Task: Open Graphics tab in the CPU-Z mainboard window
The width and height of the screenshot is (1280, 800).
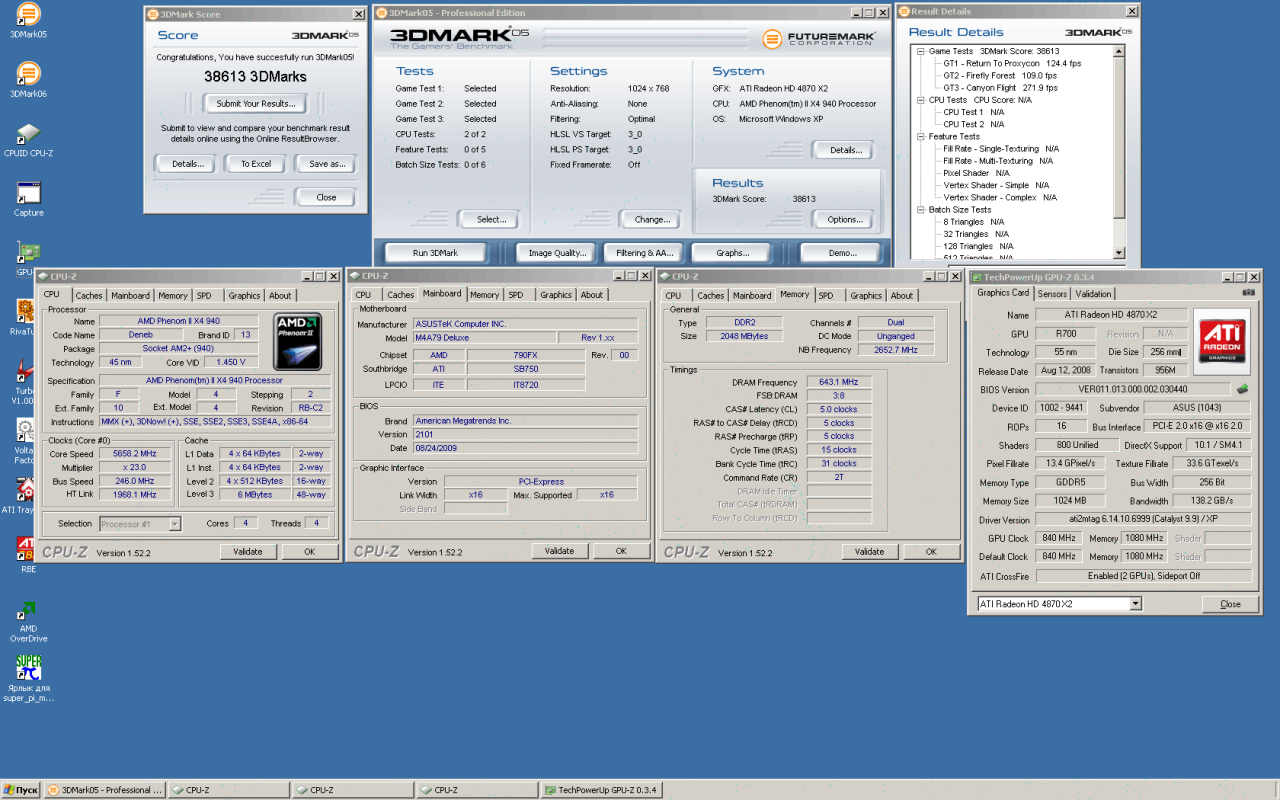Action: point(556,296)
